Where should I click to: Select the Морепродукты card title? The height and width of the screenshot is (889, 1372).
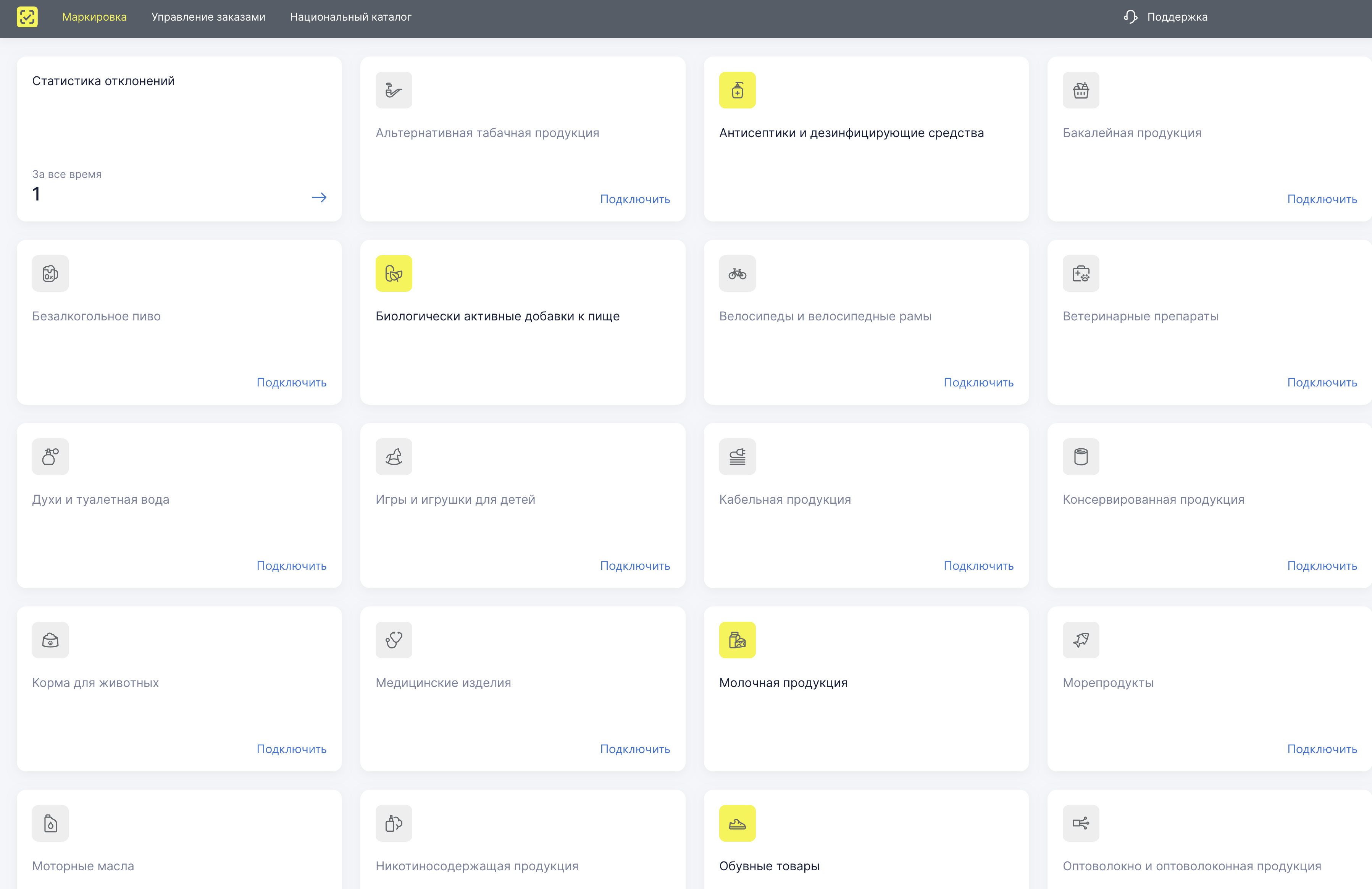click(x=1108, y=683)
